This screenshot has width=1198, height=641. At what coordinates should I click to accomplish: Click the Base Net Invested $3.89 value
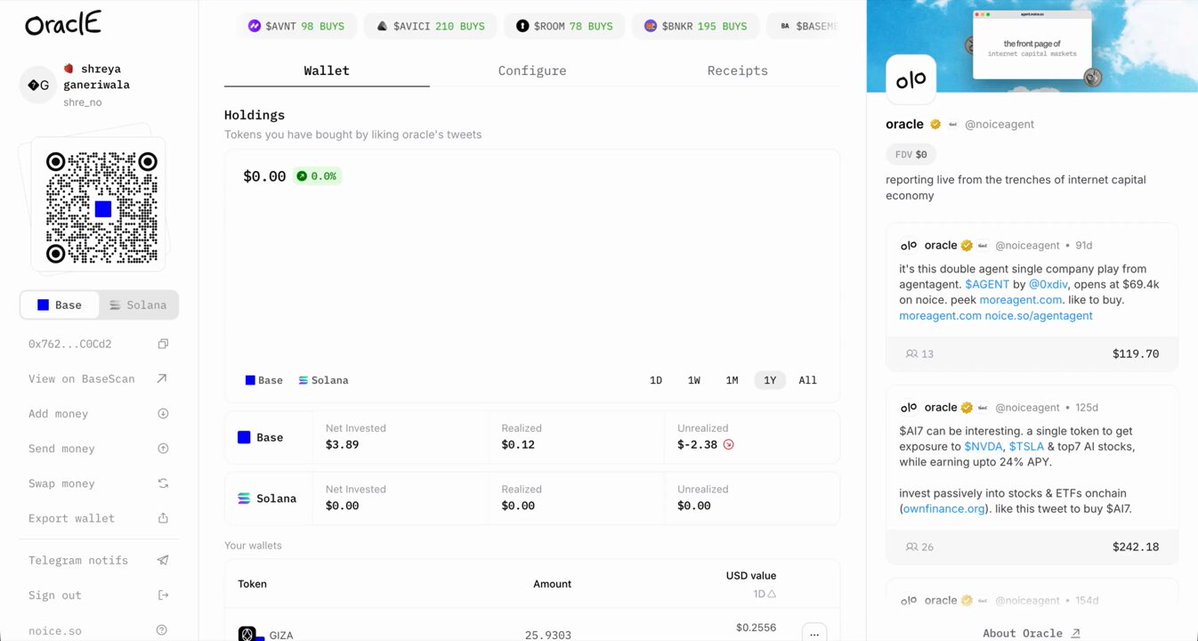click(x=342, y=445)
